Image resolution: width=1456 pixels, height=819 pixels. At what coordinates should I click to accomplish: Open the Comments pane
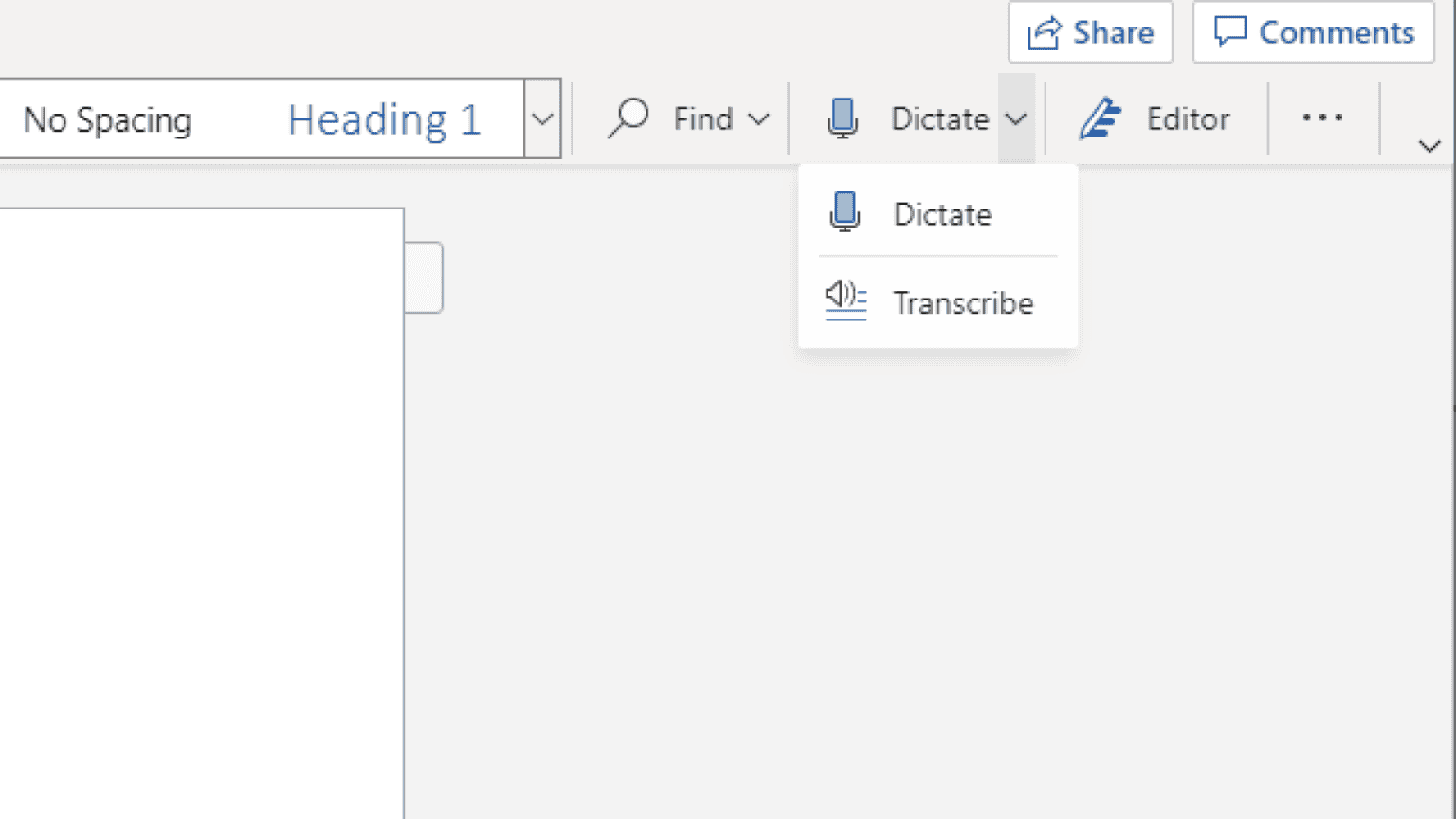1313,31
